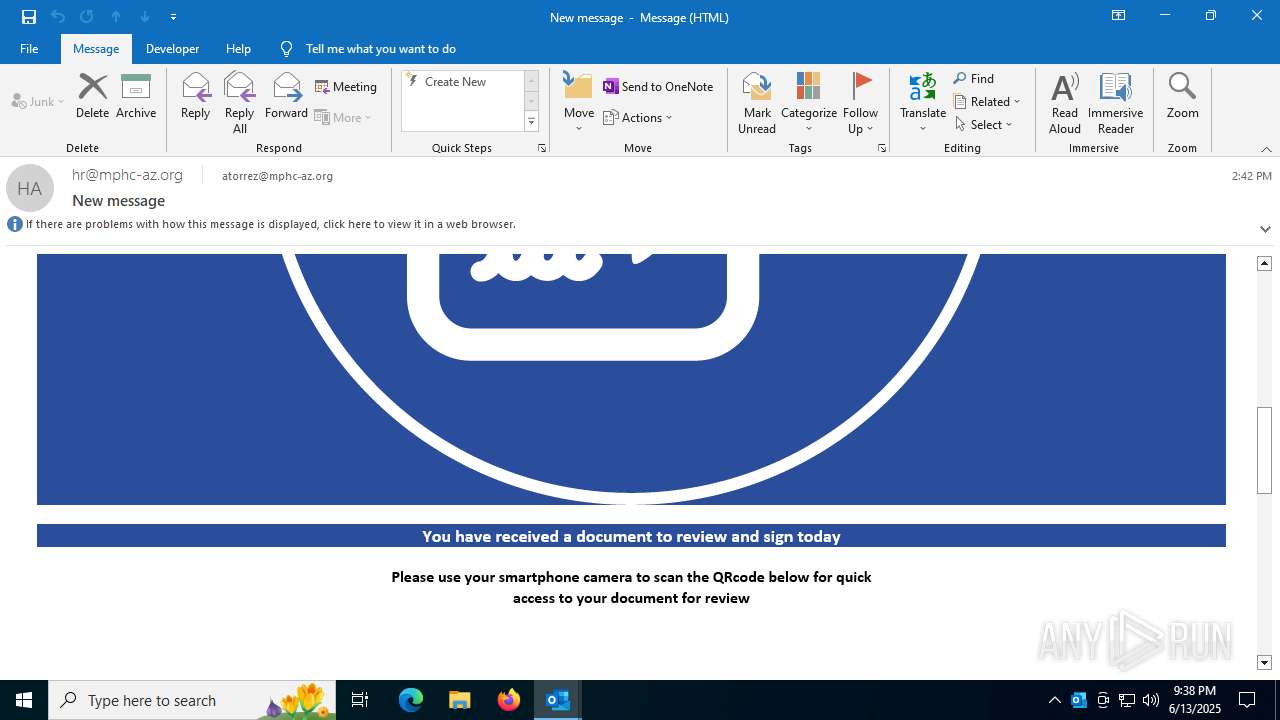Viewport: 1280px width, 720px height.
Task: Launch Immersive Reader
Action: click(x=1115, y=103)
